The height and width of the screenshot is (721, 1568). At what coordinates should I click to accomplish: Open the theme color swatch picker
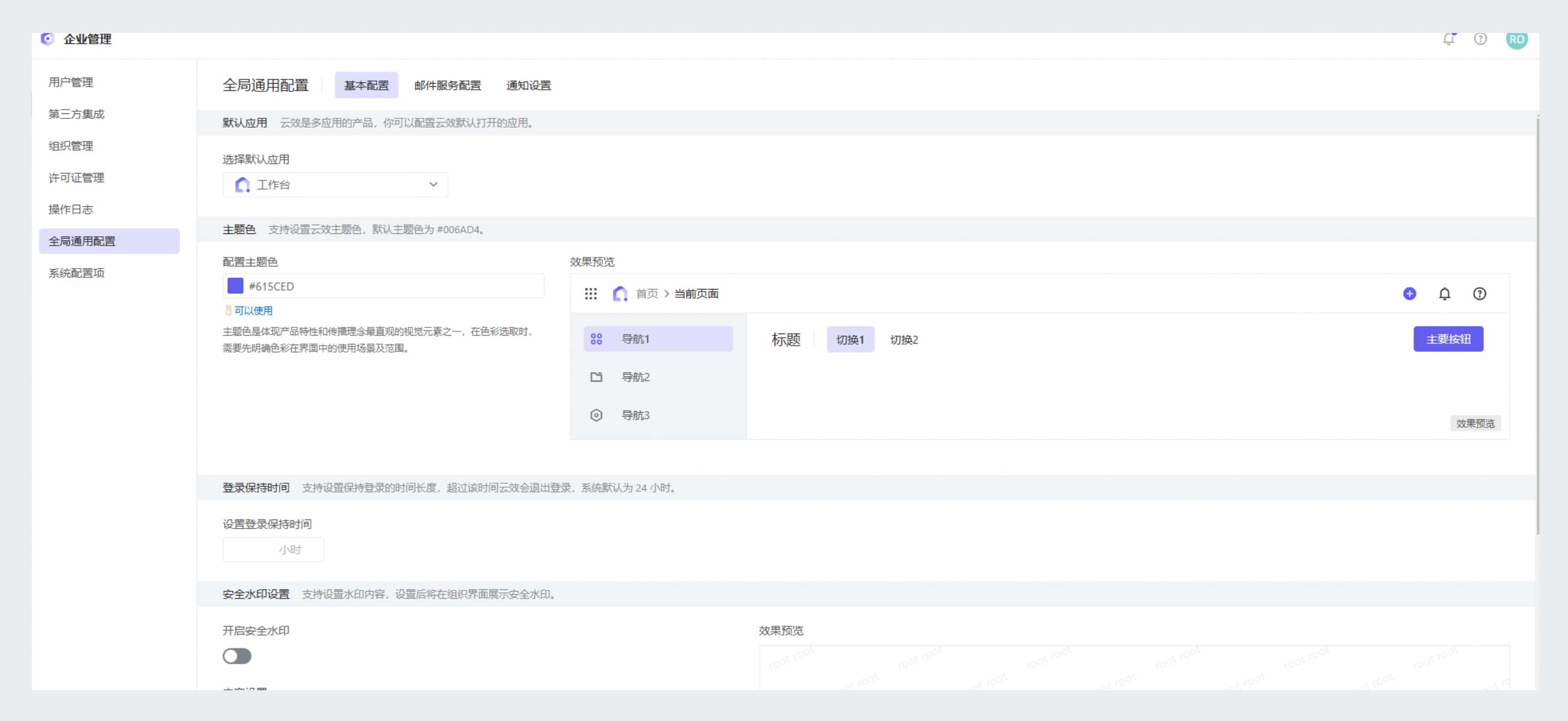[235, 286]
